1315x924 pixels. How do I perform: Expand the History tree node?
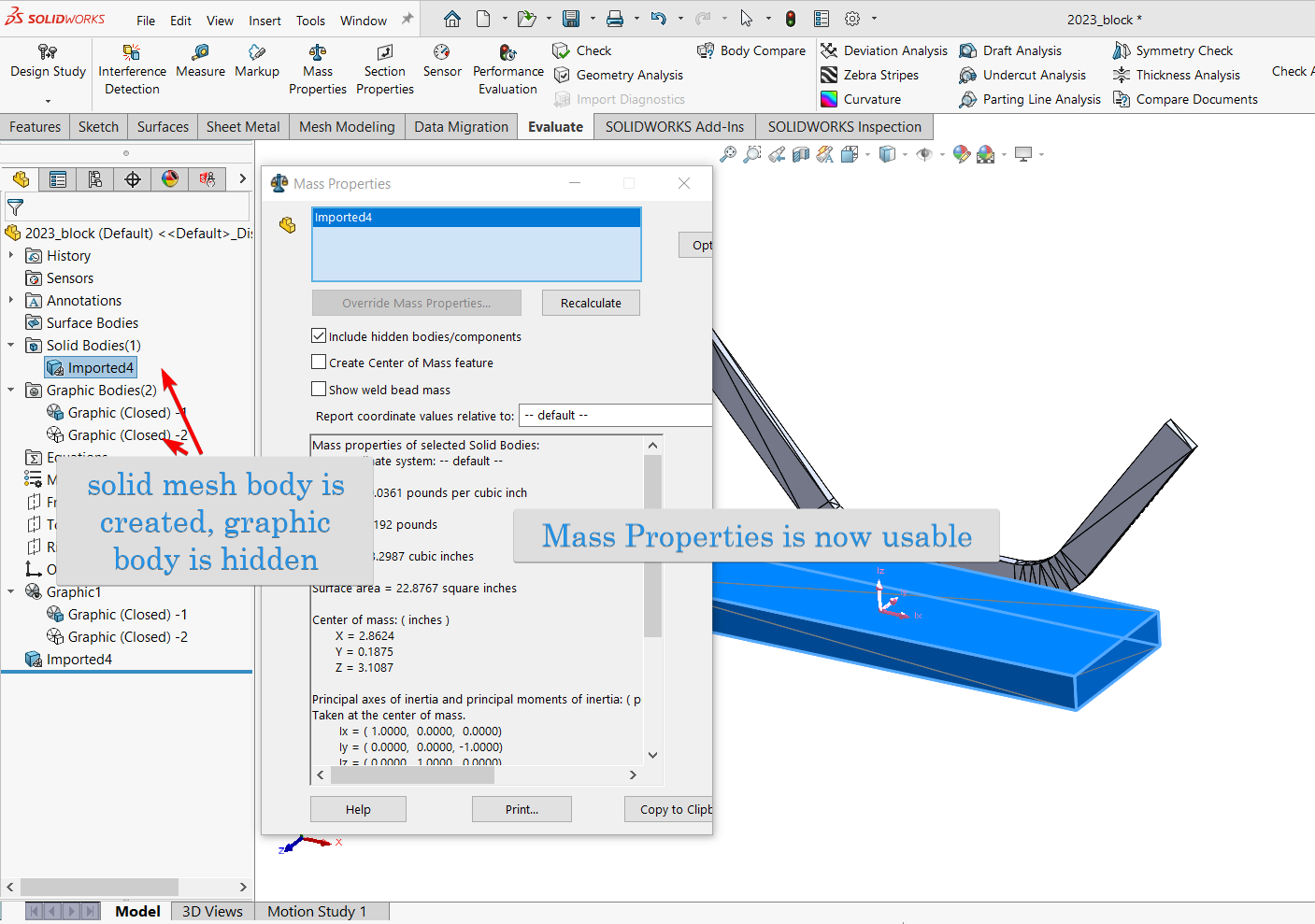[x=11, y=255]
